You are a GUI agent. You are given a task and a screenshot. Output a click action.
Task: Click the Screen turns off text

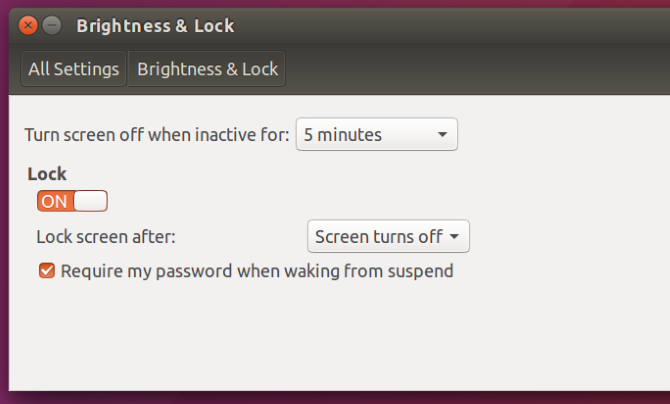point(378,237)
